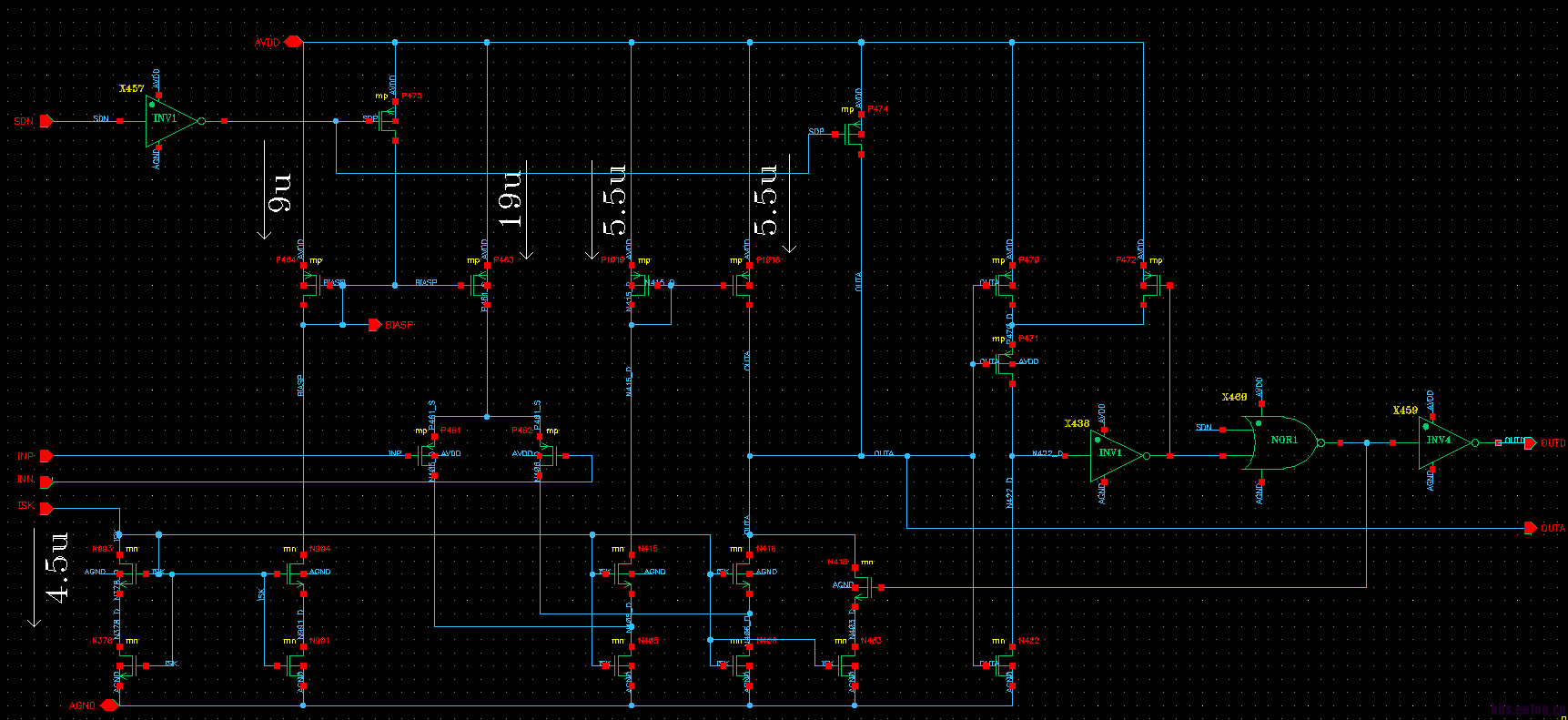
Task: Click the X460 instance name label
Action: [1234, 397]
